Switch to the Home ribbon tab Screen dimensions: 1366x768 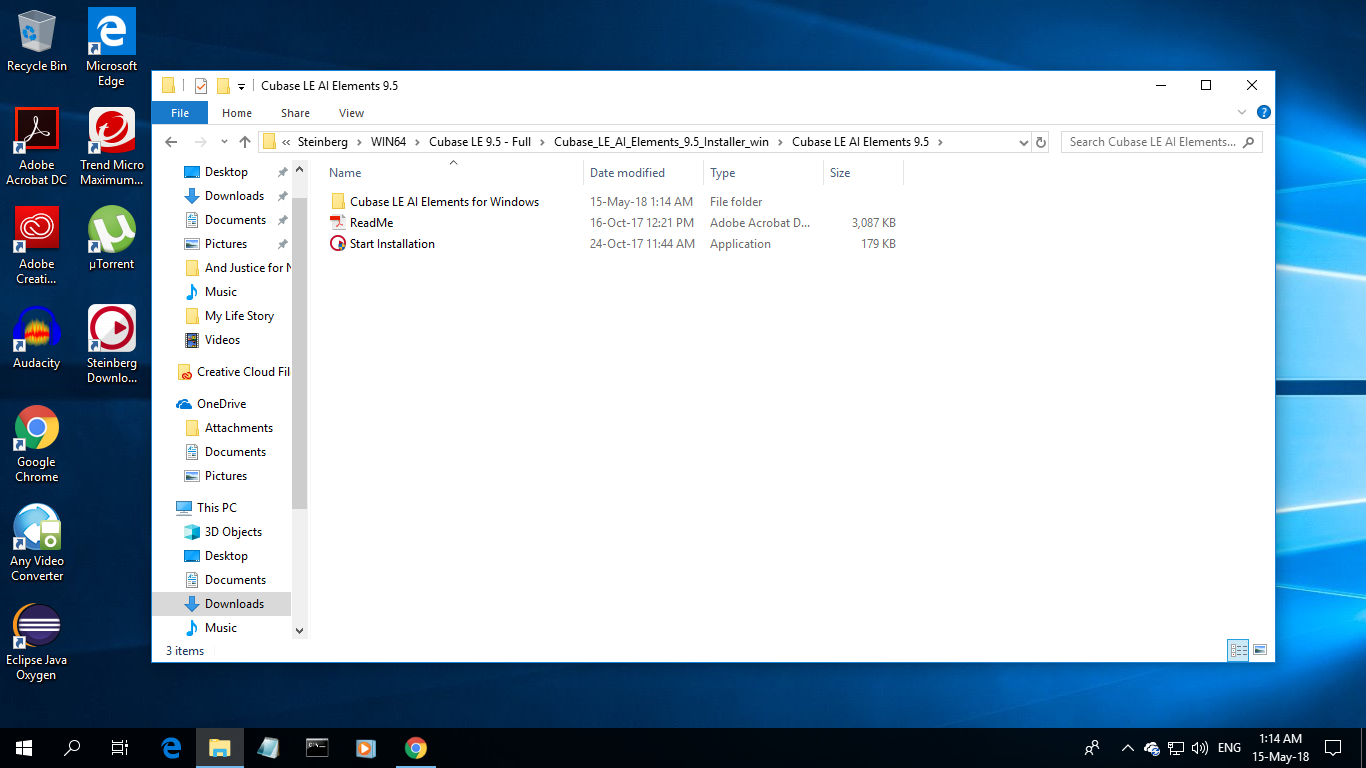click(237, 113)
